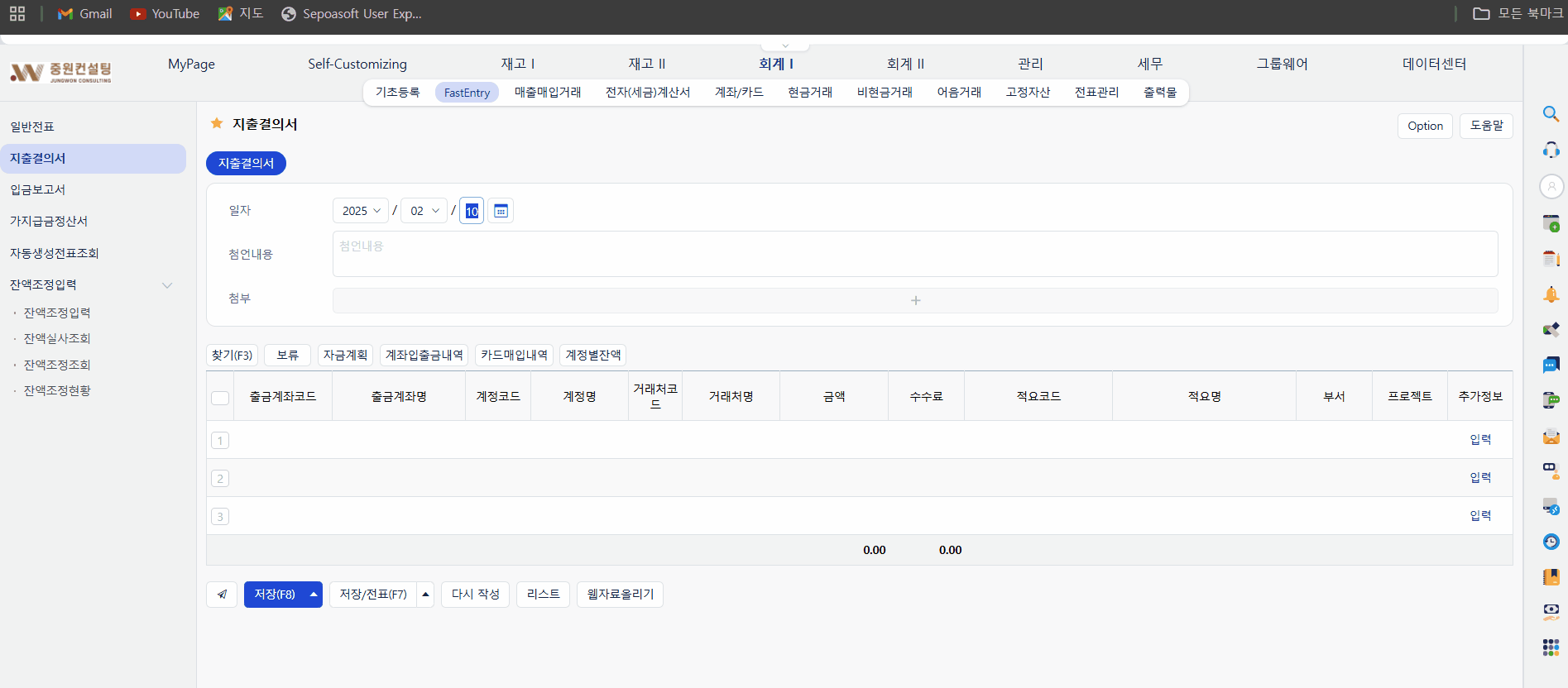Expand the 저장(F8) button arrow menu
The width and height of the screenshot is (1568, 688).
point(314,595)
